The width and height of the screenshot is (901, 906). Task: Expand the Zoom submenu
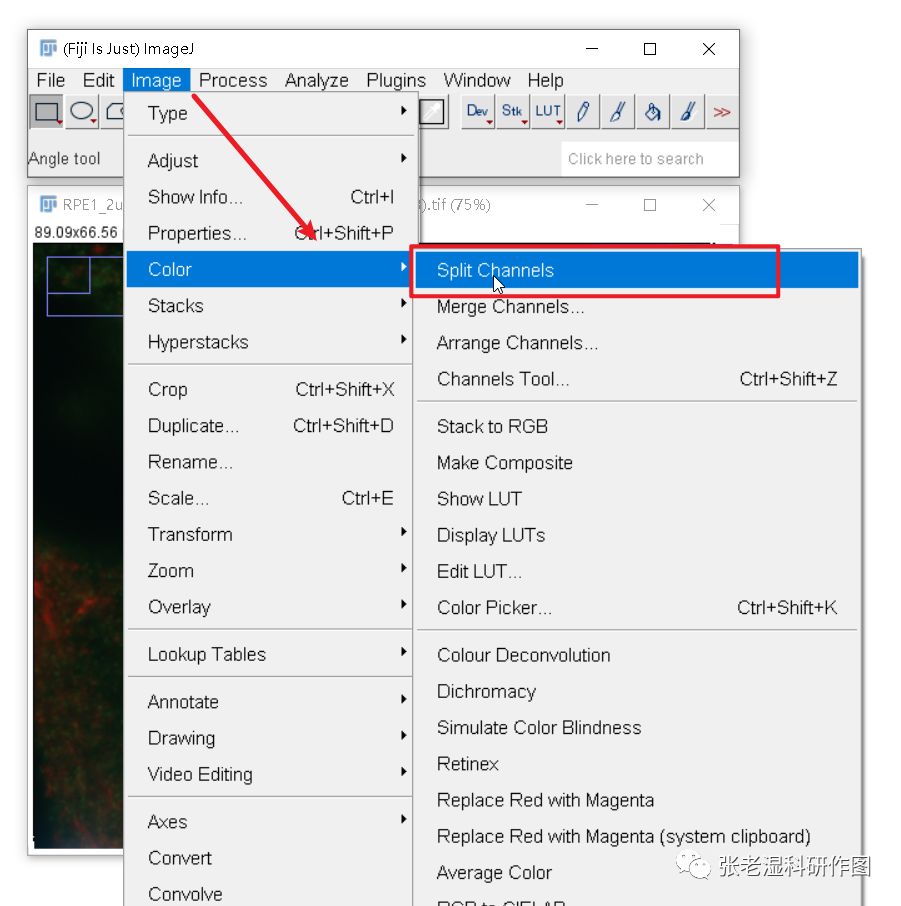click(269, 570)
